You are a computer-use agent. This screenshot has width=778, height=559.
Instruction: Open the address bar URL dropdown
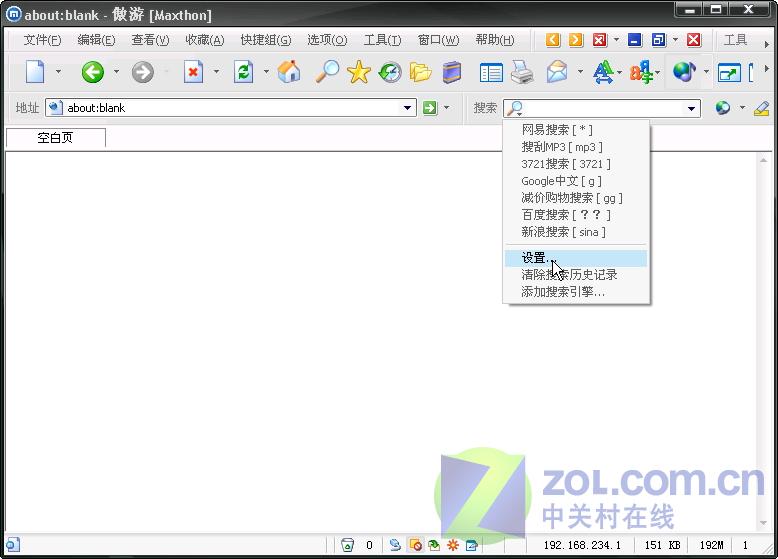click(x=407, y=108)
